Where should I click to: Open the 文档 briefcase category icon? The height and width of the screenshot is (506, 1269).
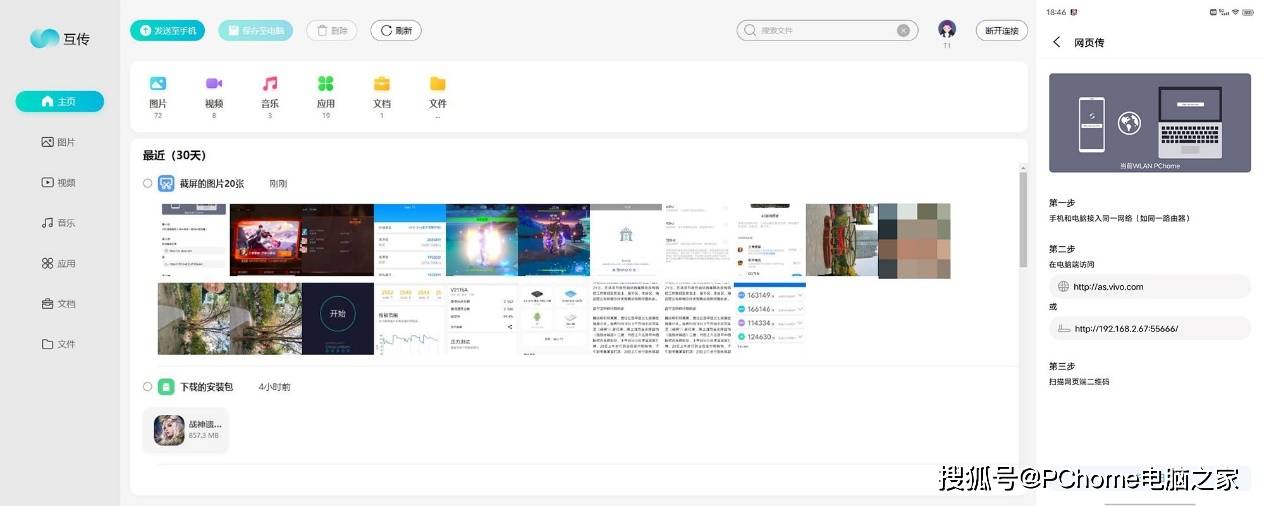(382, 85)
